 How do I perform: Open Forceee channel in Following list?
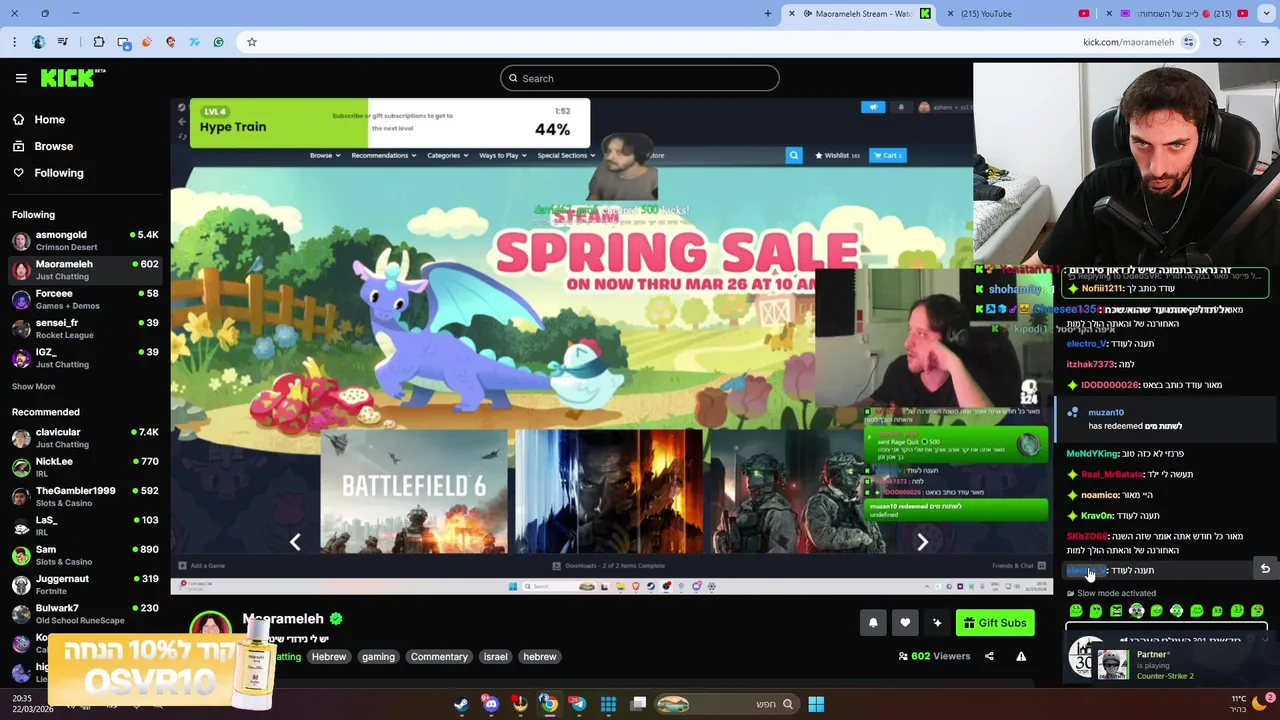[x=85, y=299]
